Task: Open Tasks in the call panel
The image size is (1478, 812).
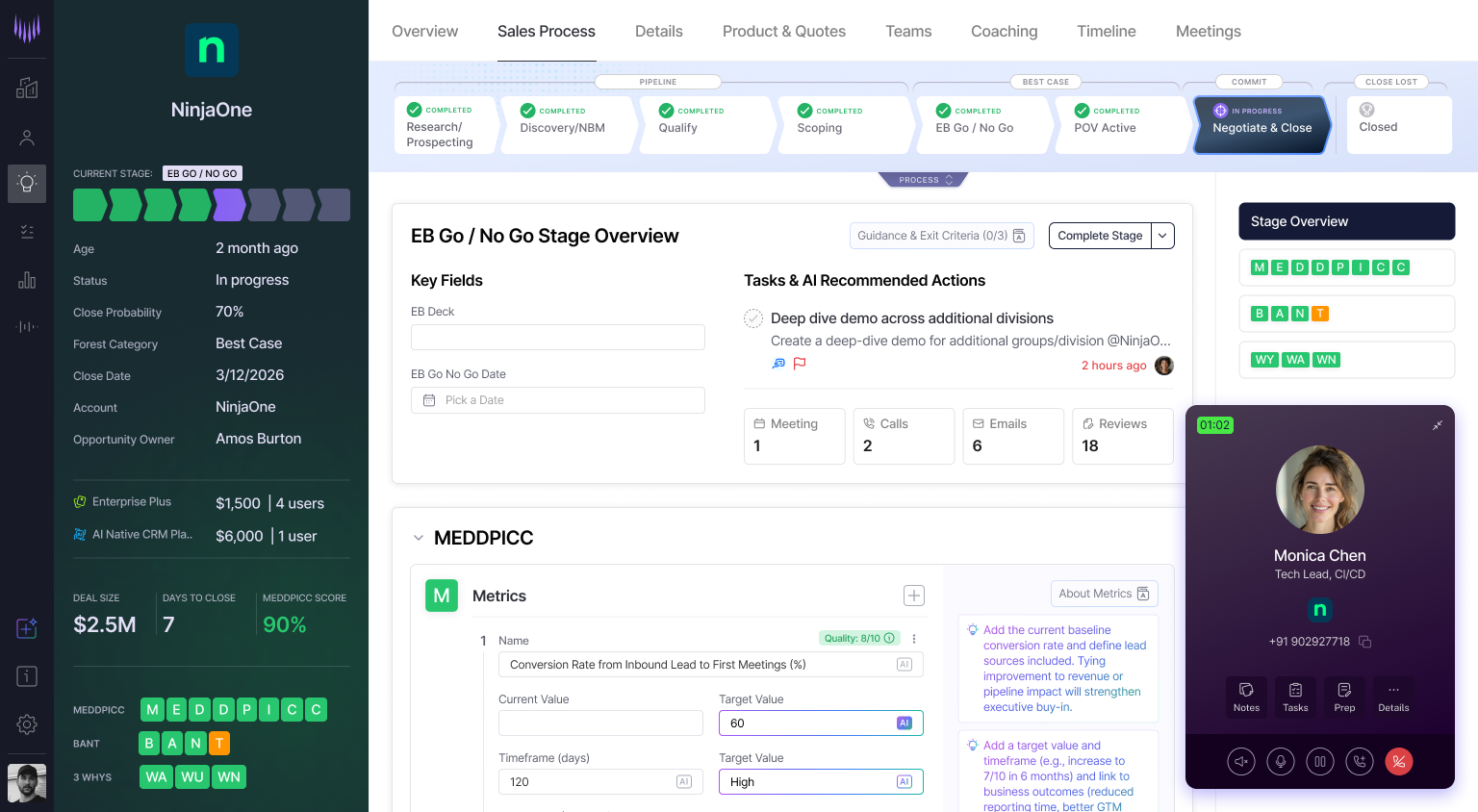Action: 1295,697
